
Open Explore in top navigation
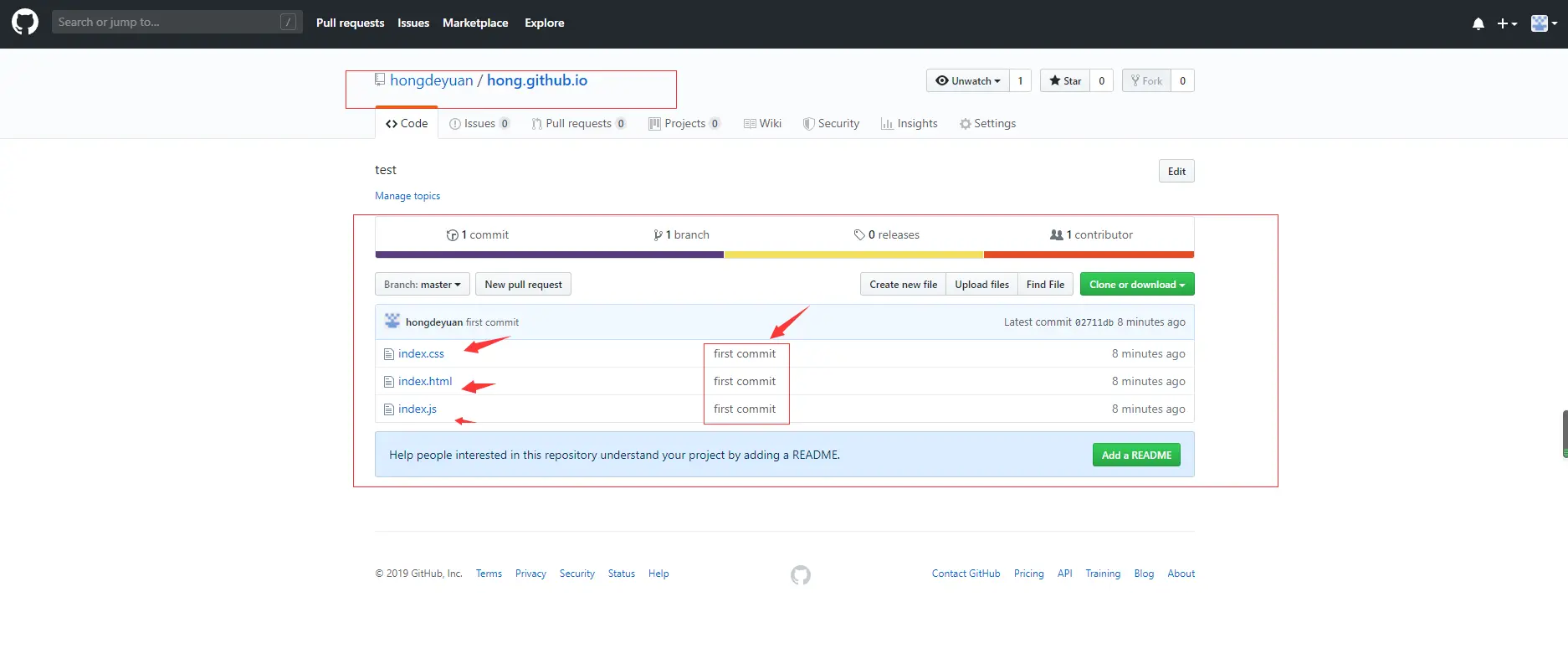tap(545, 23)
